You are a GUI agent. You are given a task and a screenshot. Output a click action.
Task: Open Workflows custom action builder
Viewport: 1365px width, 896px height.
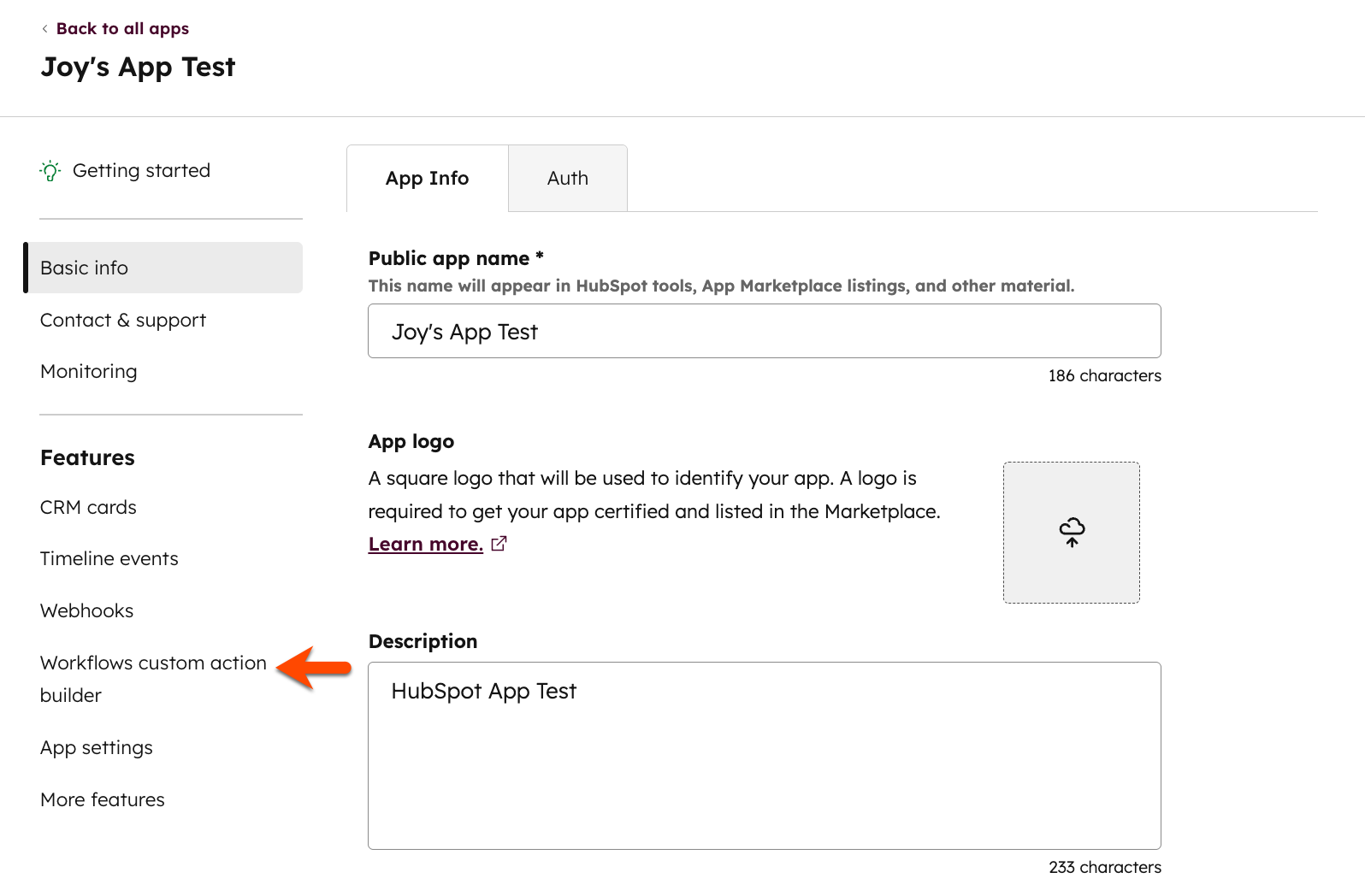pyautogui.click(x=153, y=663)
